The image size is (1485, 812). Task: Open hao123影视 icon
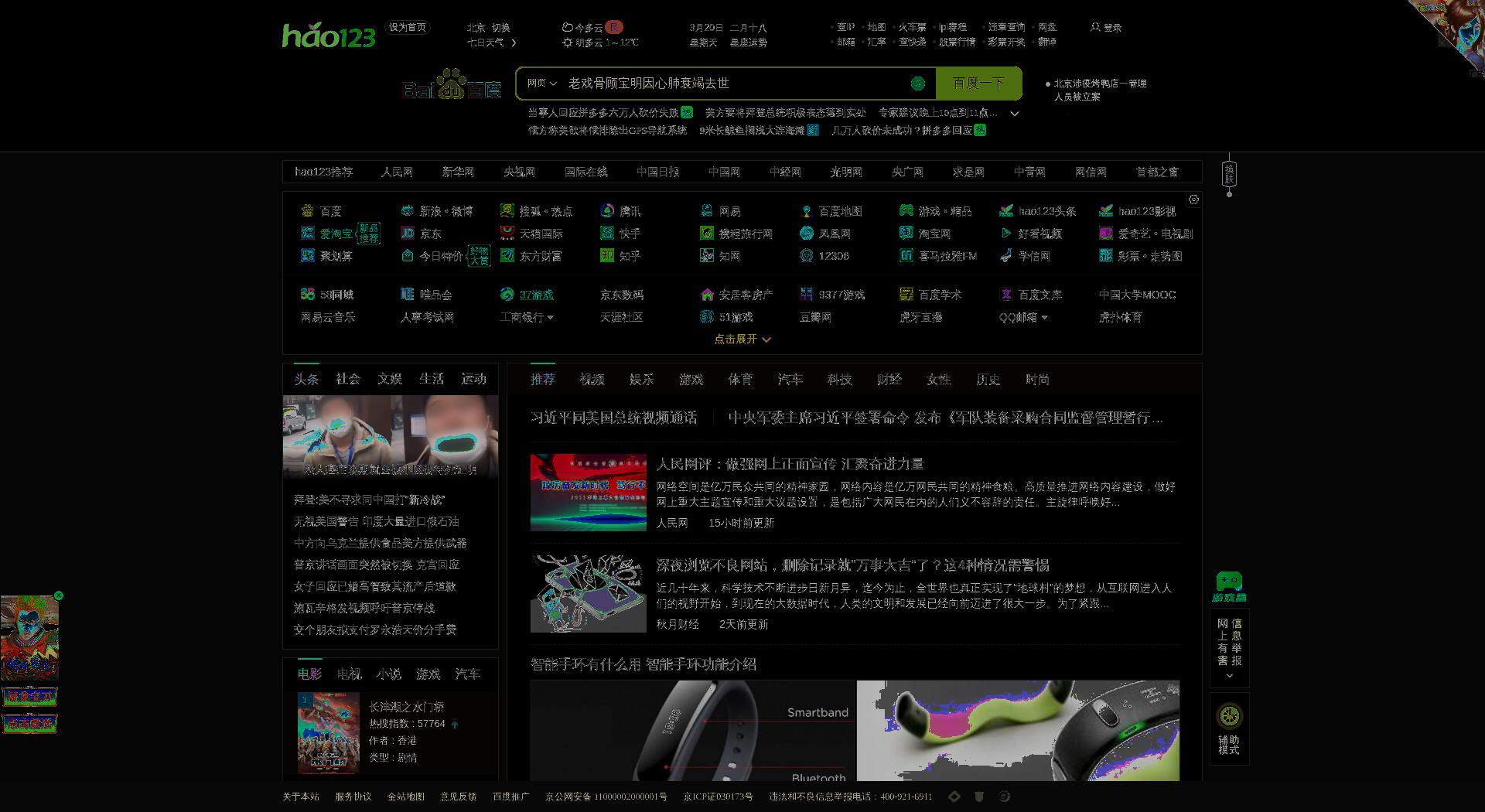click(1106, 210)
